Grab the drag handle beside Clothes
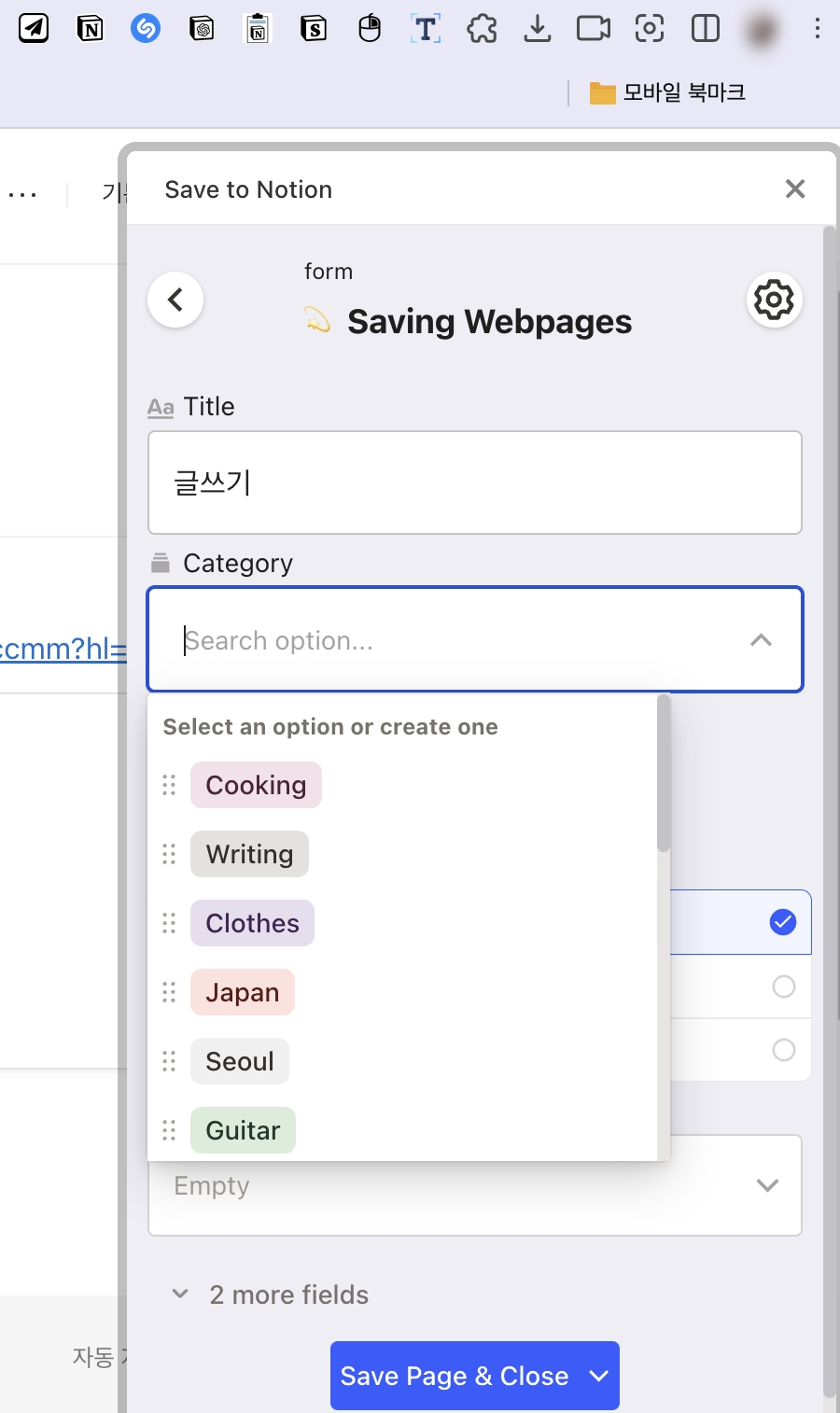 tap(169, 923)
